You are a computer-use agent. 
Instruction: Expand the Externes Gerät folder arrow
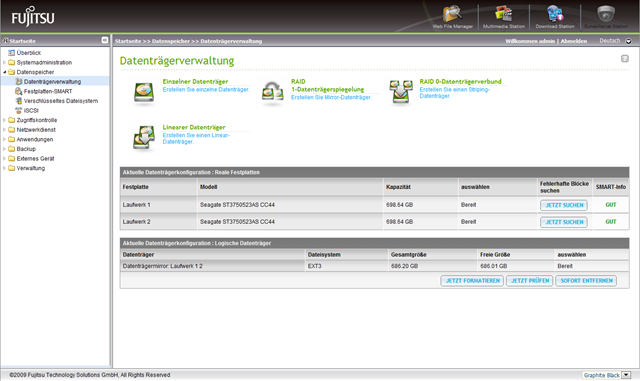point(4,158)
